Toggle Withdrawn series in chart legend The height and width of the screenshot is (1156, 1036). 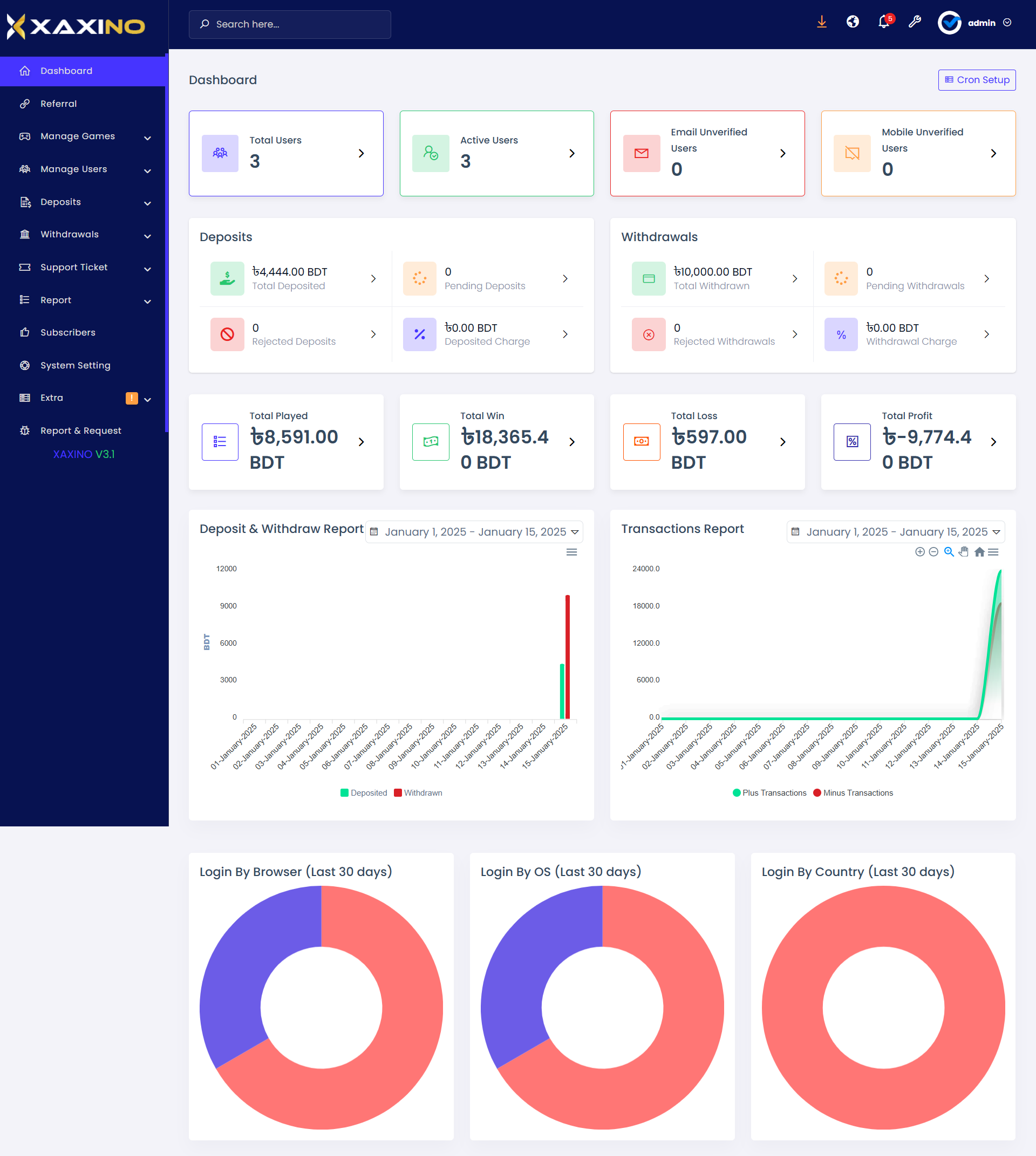coord(418,793)
